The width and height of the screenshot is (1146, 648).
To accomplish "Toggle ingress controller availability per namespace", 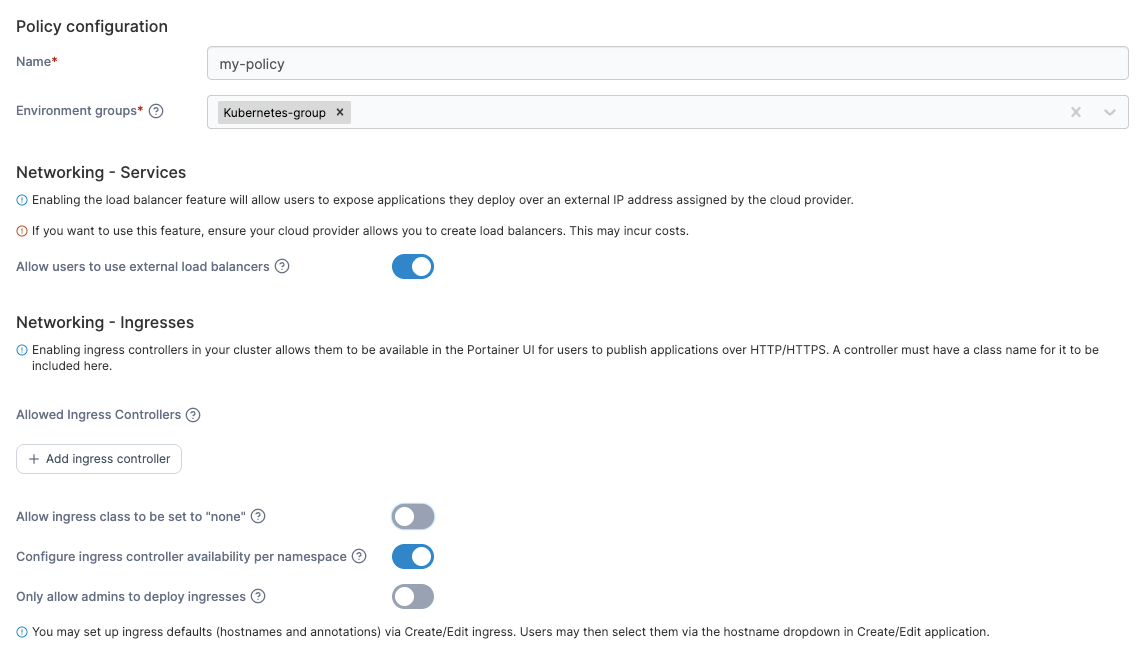I will pos(413,557).
